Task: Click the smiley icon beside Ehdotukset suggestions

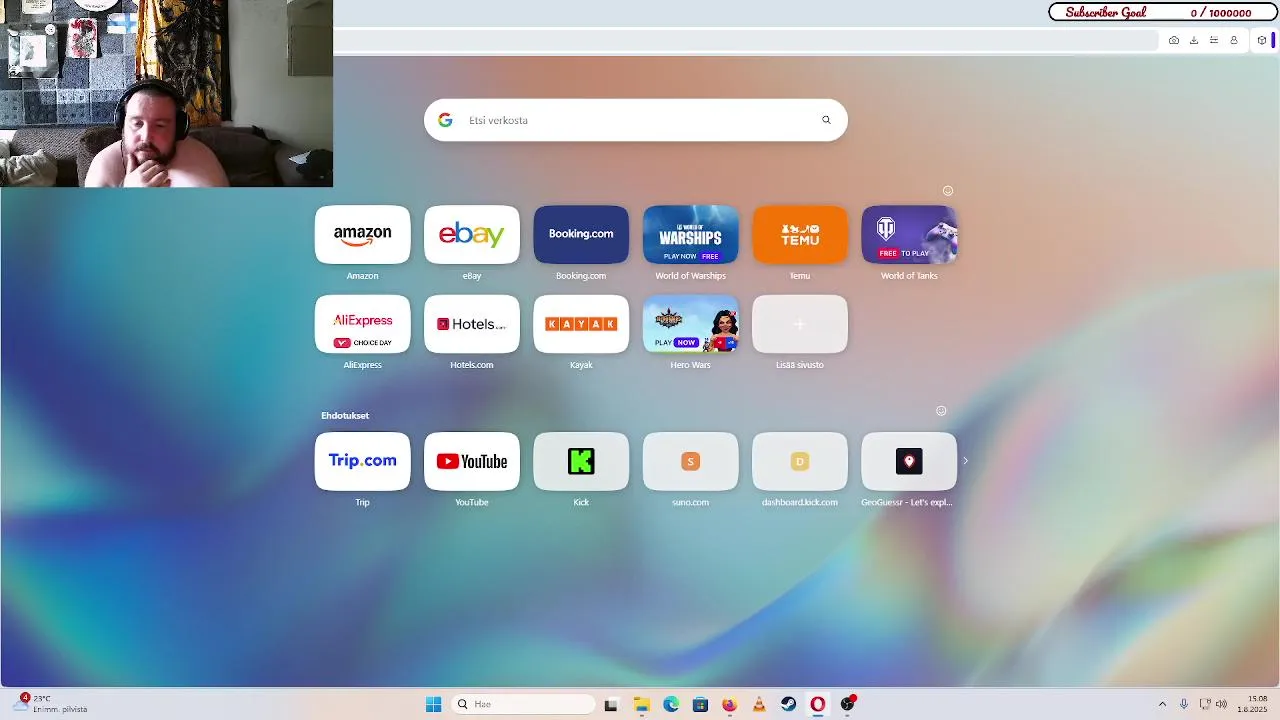Action: coord(941,411)
